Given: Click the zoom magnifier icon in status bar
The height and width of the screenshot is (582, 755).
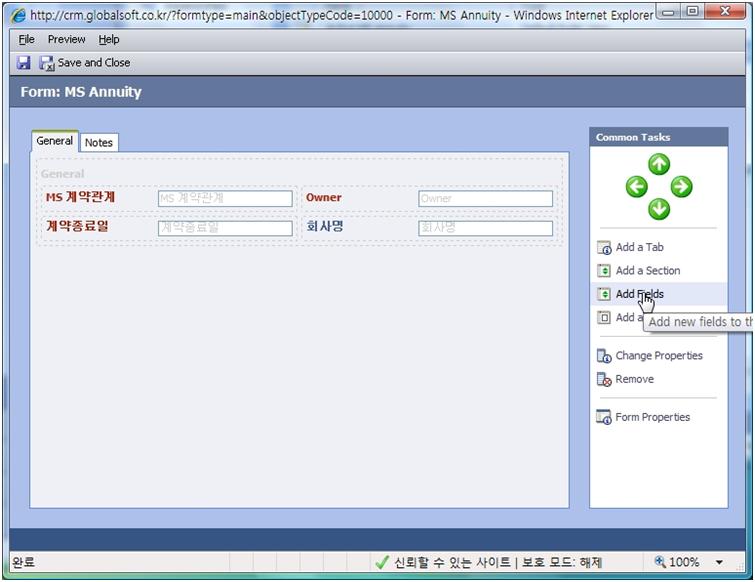Looking at the screenshot, I should click(660, 561).
